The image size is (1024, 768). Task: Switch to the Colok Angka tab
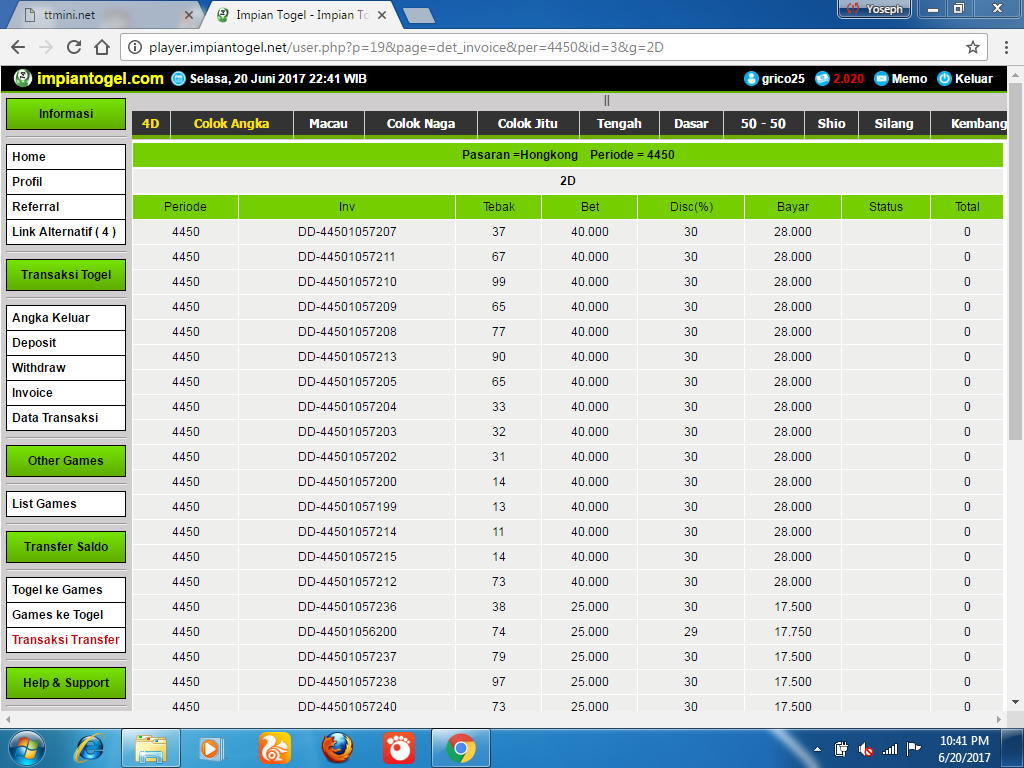[x=231, y=124]
